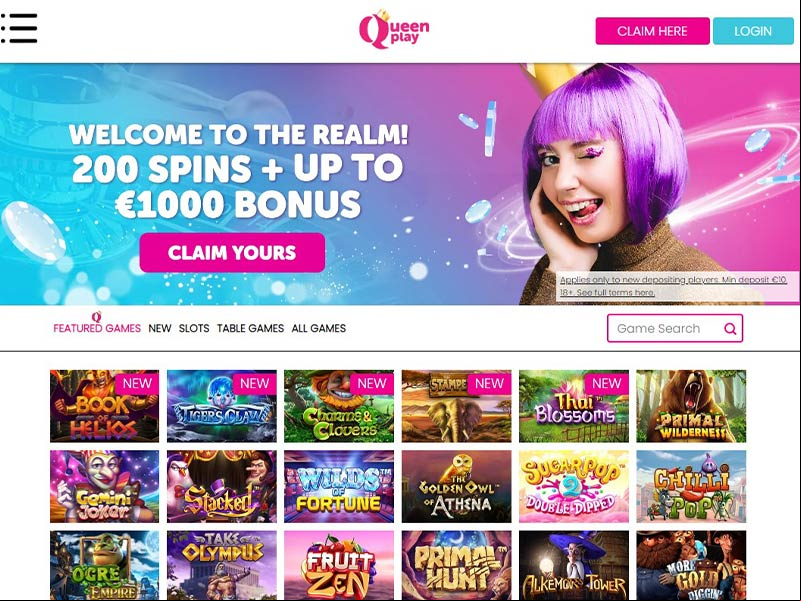Select Primal Wilderness game thumbnail
The image size is (801, 601).
pos(691,406)
